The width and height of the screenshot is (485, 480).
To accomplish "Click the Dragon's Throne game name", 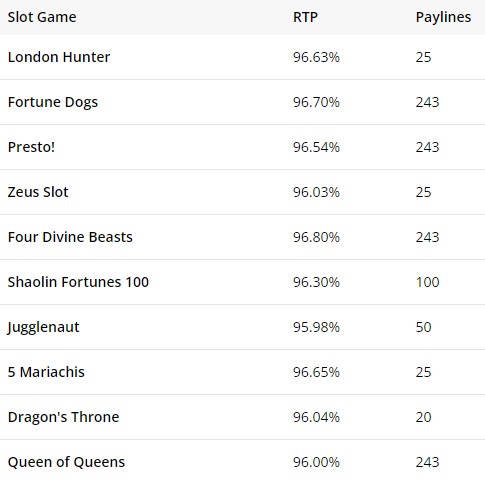I will coord(63,417).
